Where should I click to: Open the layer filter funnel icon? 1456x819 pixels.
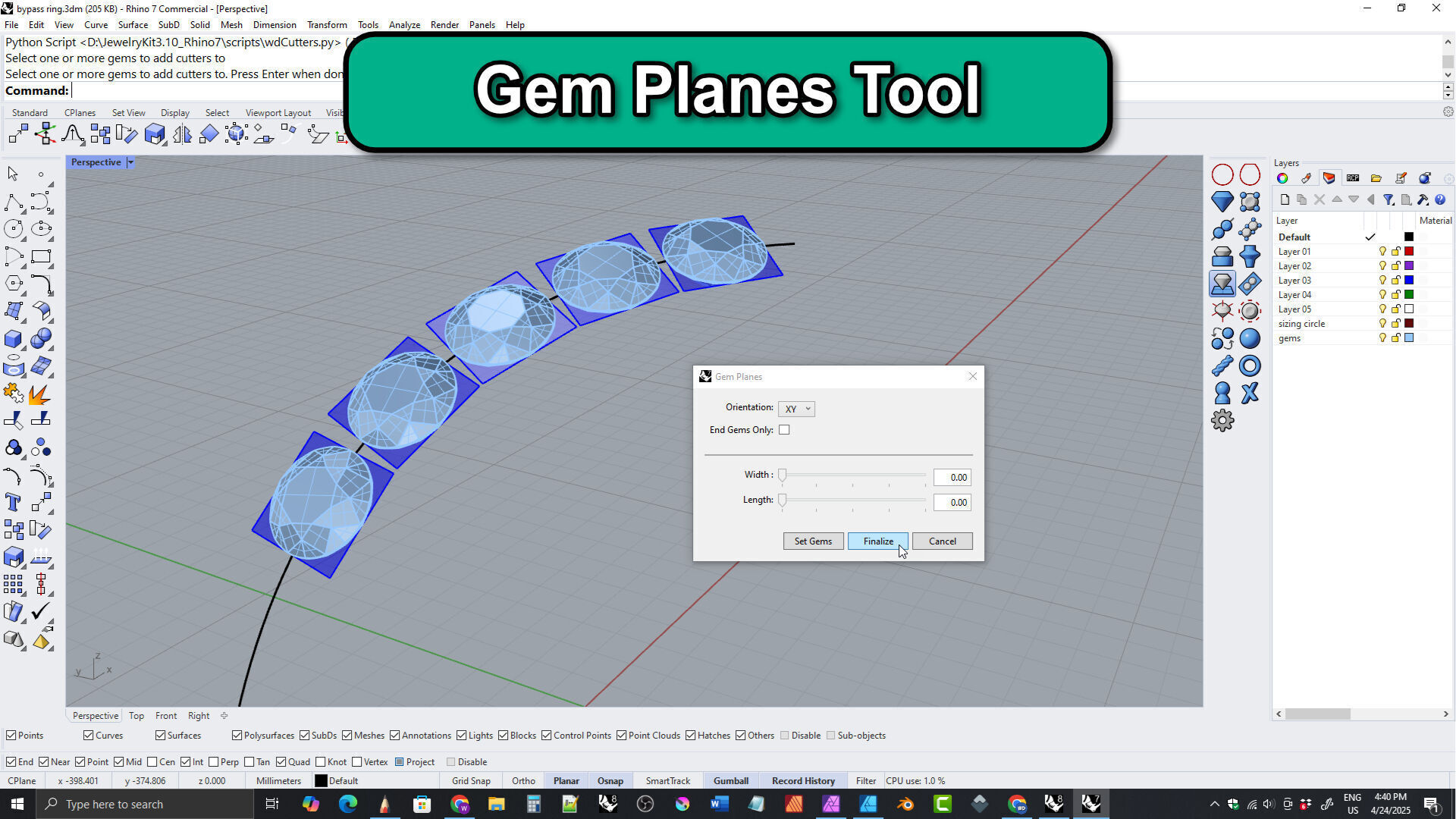pos(1388,199)
